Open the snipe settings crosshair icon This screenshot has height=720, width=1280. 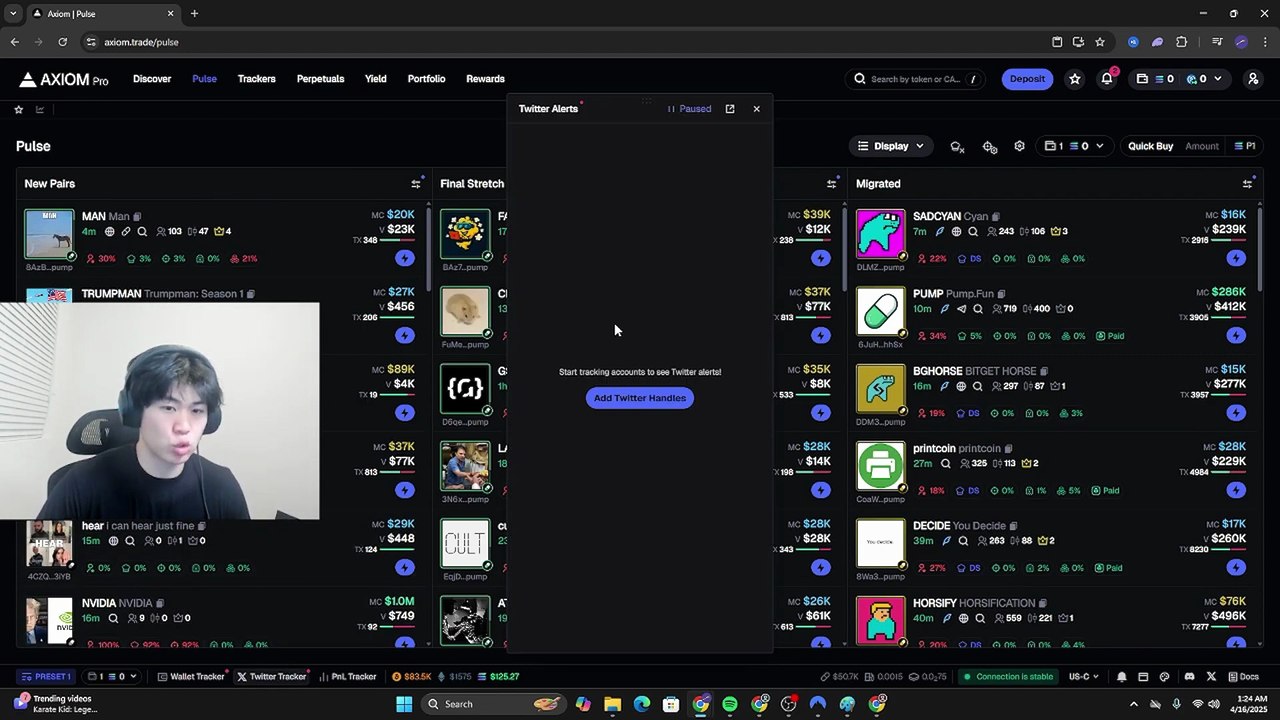990,146
